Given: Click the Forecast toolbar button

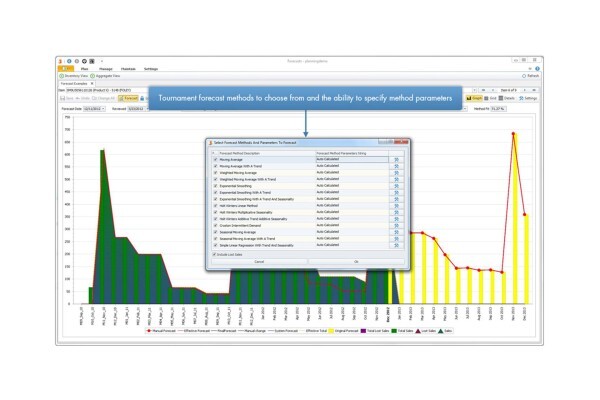Looking at the screenshot, I should [x=128, y=98].
